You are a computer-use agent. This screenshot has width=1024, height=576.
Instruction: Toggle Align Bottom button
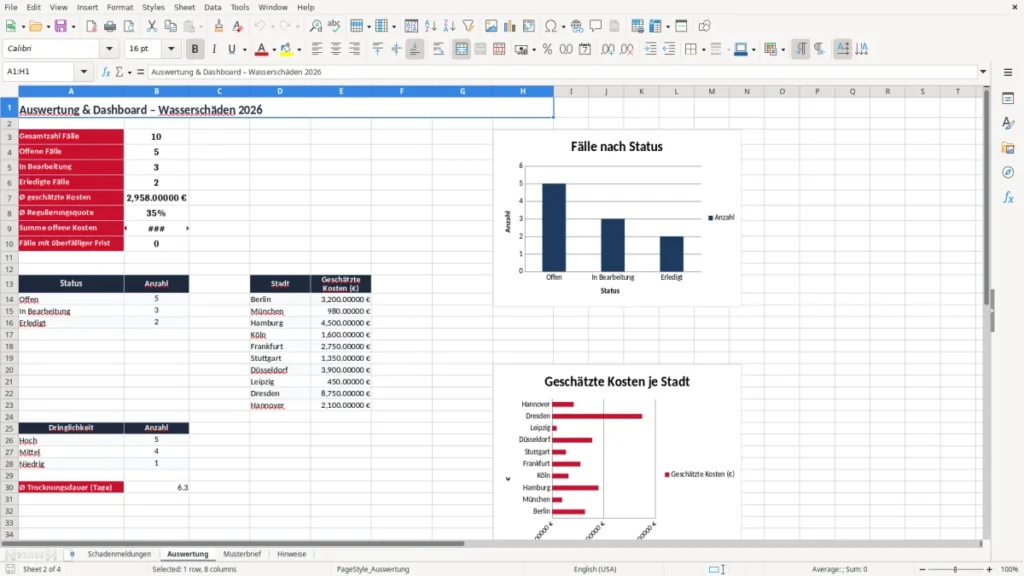tap(415, 49)
